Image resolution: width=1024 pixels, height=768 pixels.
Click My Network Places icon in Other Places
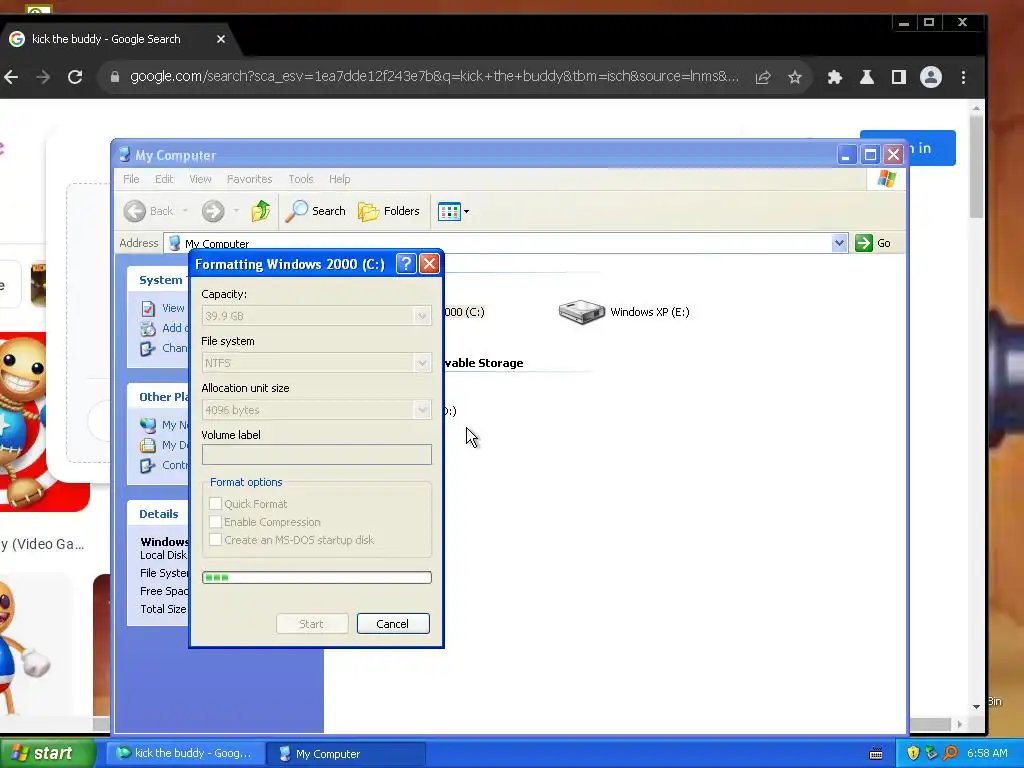148,425
